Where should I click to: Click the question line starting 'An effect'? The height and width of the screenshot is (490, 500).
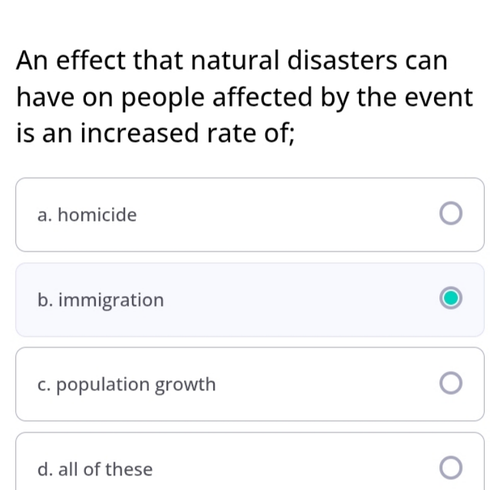[232, 60]
